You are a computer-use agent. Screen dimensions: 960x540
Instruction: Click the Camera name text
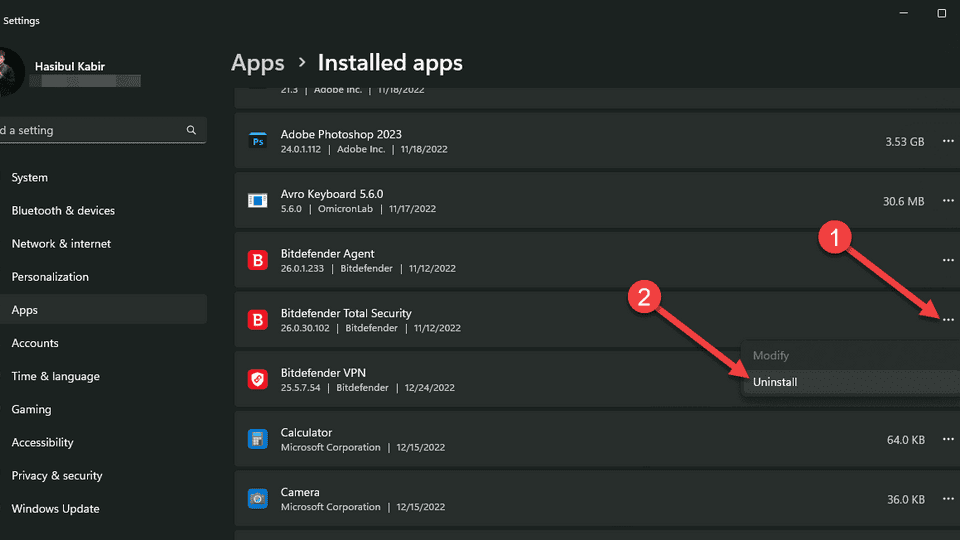300,492
